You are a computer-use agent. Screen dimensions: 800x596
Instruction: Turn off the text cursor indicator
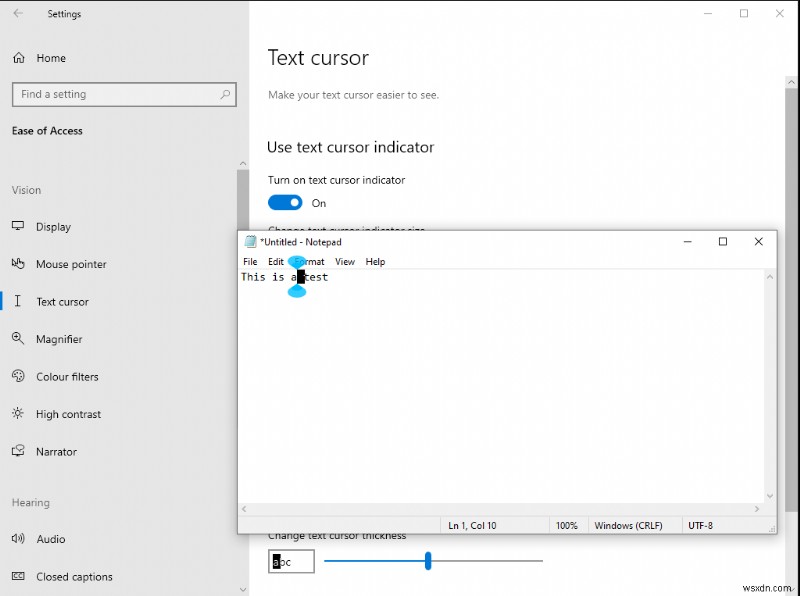[x=285, y=203]
